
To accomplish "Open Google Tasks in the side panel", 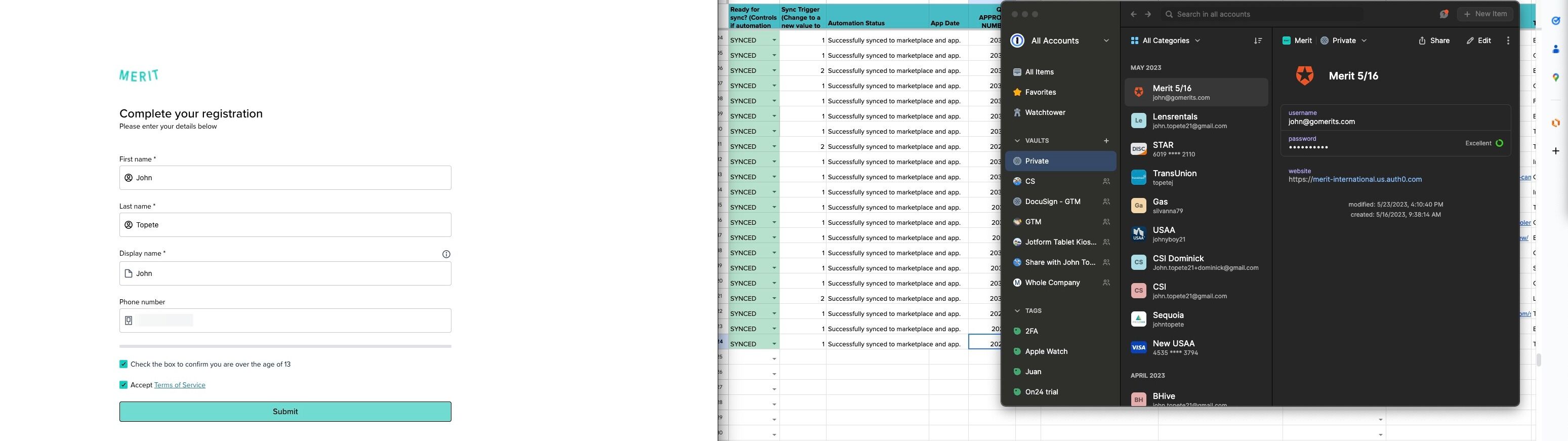I will pyautogui.click(x=1555, y=21).
